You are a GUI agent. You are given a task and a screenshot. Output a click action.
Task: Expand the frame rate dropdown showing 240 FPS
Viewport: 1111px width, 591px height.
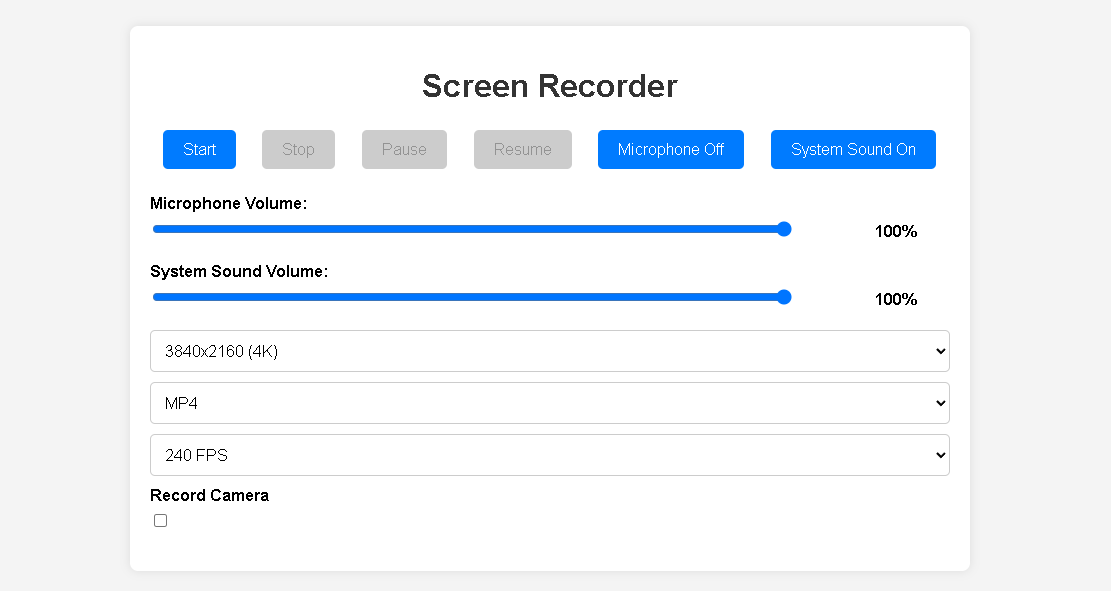click(550, 455)
